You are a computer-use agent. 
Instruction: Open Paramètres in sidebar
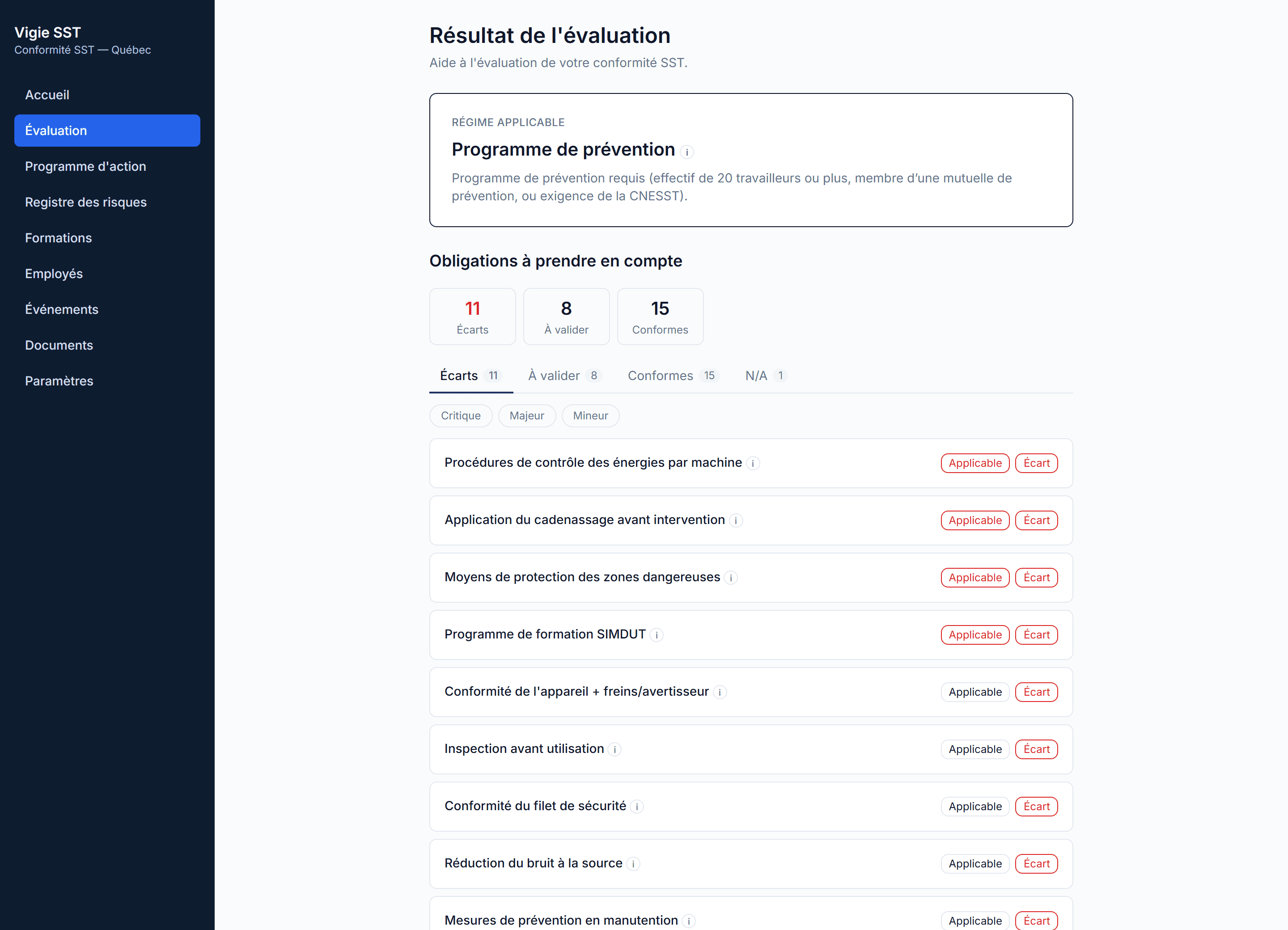pyautogui.click(x=107, y=381)
